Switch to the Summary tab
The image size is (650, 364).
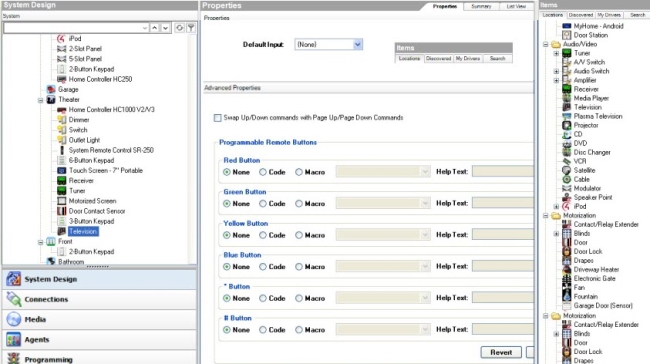(x=481, y=6)
